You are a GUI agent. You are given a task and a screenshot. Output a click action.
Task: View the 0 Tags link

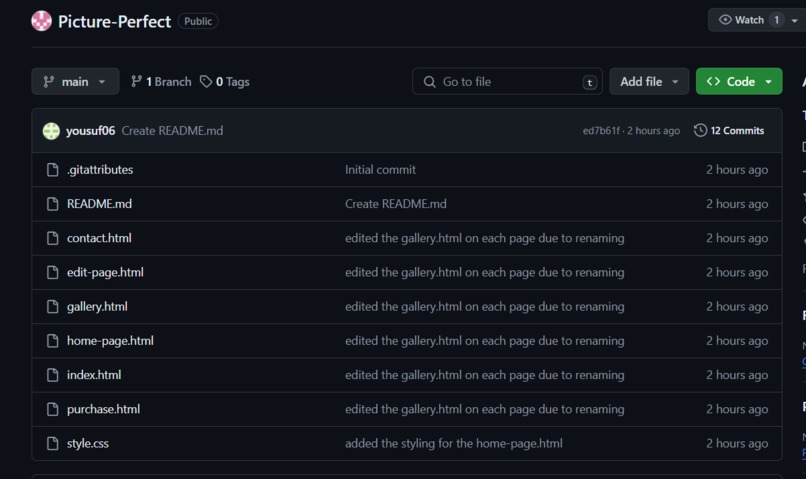pos(225,82)
